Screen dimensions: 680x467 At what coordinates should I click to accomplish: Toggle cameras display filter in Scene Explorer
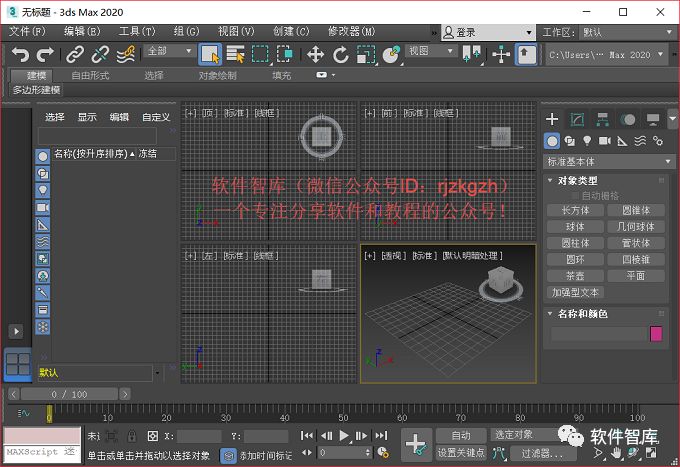[42, 207]
